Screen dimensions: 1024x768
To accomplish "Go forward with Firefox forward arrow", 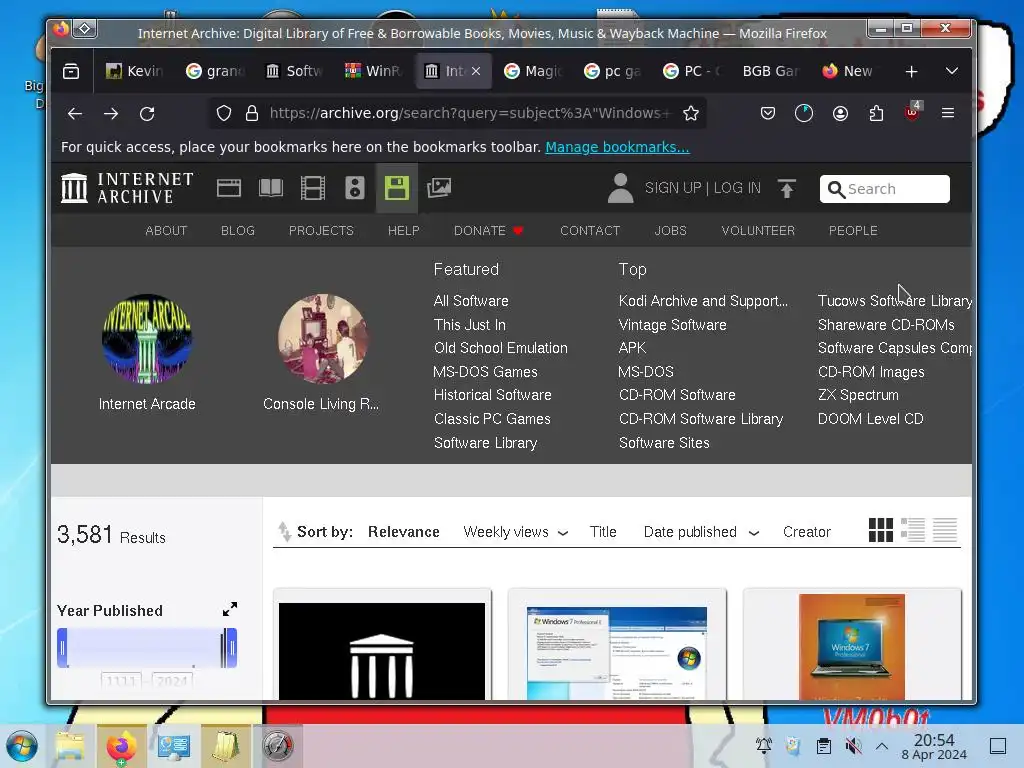I will 111,114.
